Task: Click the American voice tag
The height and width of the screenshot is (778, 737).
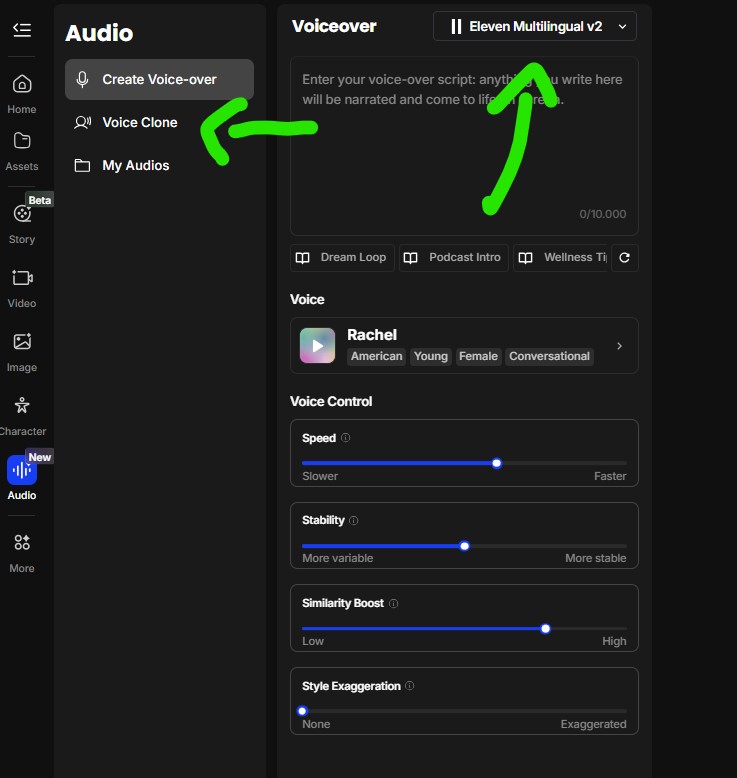Action: (x=377, y=356)
